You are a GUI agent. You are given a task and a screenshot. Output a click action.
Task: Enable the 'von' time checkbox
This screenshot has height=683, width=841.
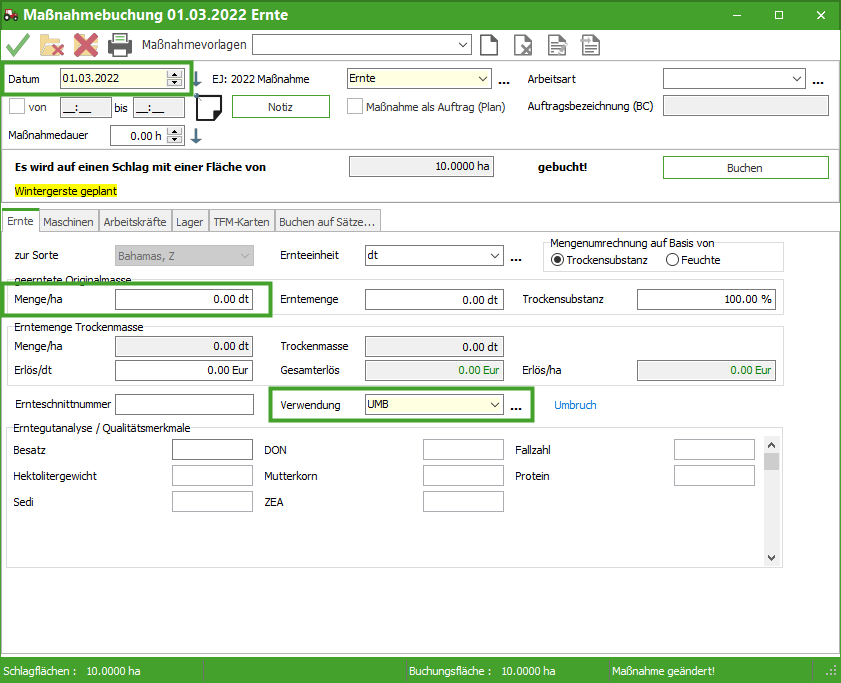[x=17, y=107]
